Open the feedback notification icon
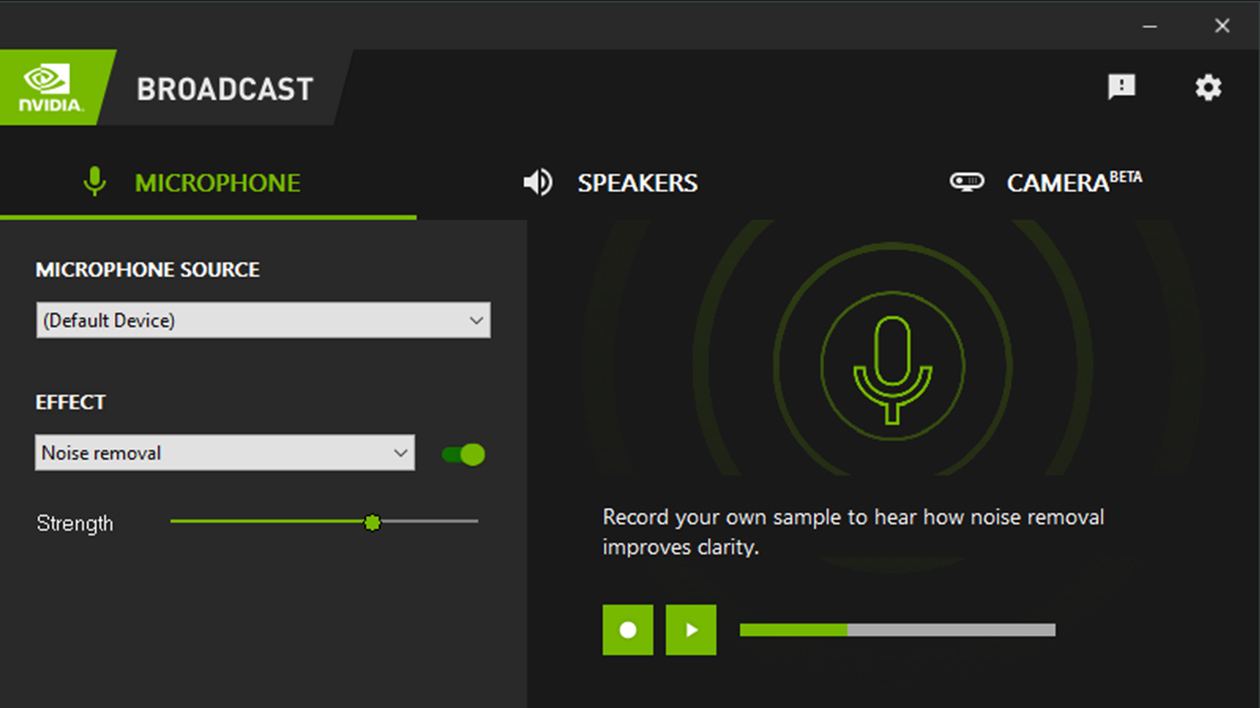This screenshot has width=1260, height=708. click(1121, 87)
